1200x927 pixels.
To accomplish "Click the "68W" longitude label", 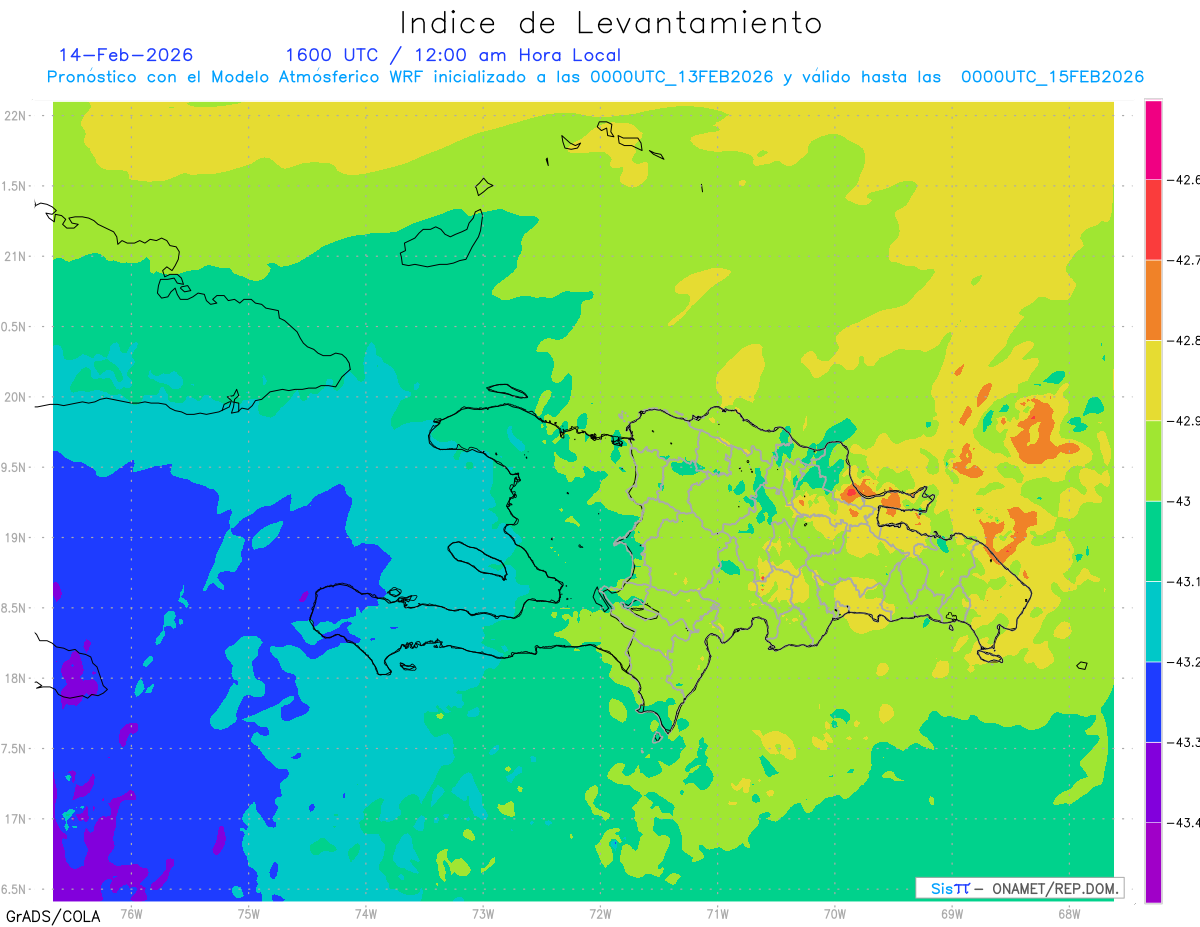I will (1068, 914).
